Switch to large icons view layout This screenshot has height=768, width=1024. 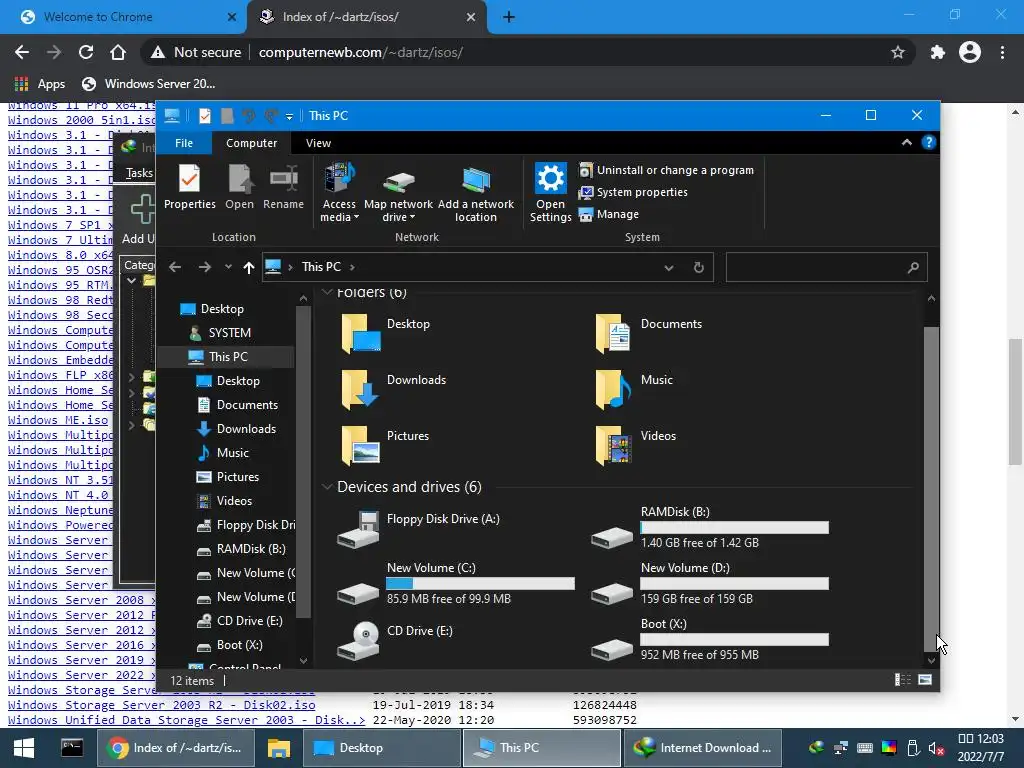(925, 680)
